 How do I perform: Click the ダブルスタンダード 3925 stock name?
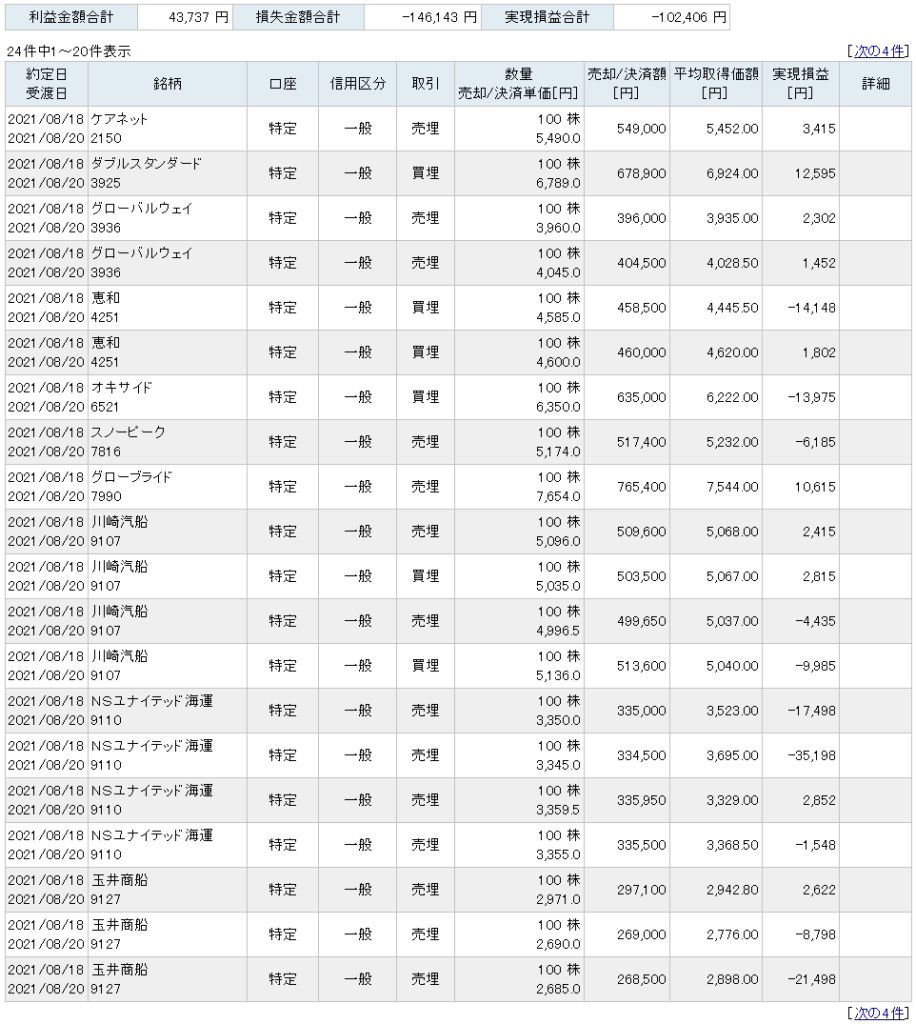point(146,173)
